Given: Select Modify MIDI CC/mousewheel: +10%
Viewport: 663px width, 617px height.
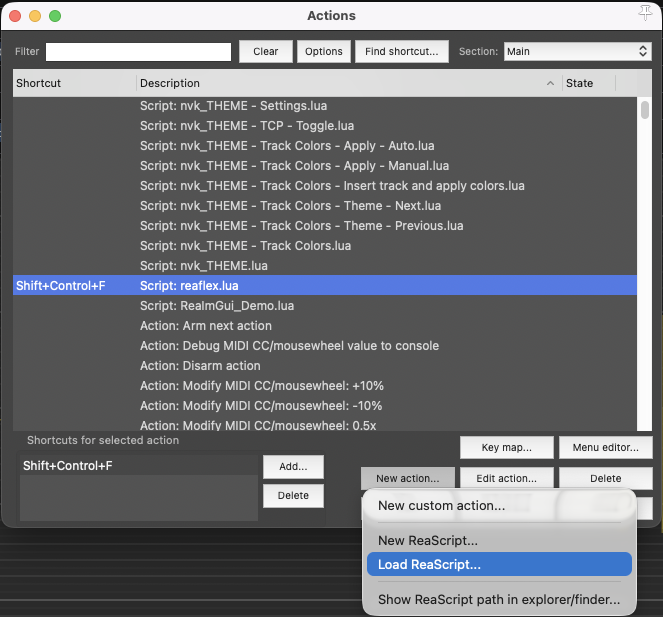Looking at the screenshot, I should 325,386.
